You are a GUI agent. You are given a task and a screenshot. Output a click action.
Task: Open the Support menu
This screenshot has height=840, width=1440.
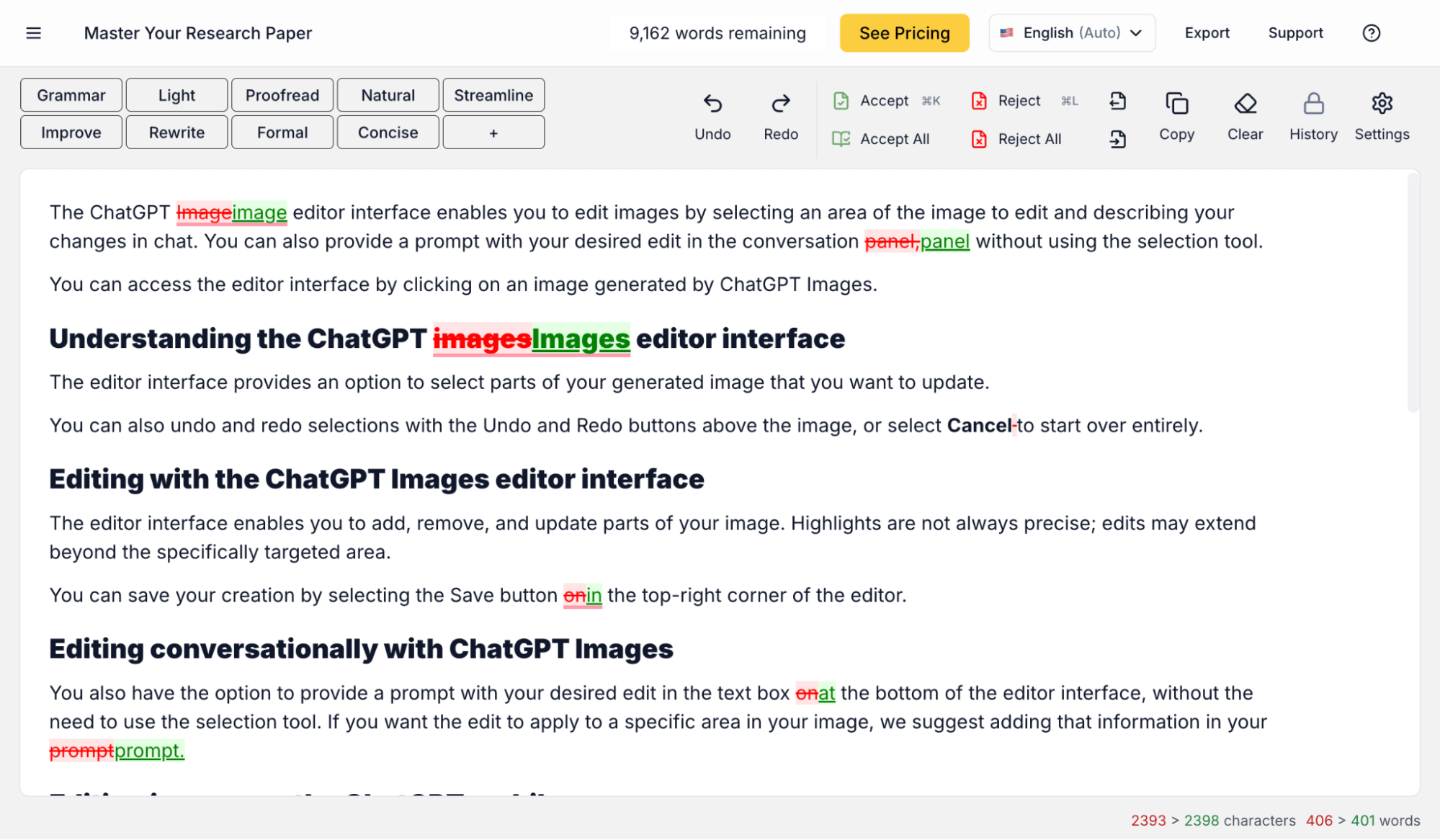coord(1295,33)
